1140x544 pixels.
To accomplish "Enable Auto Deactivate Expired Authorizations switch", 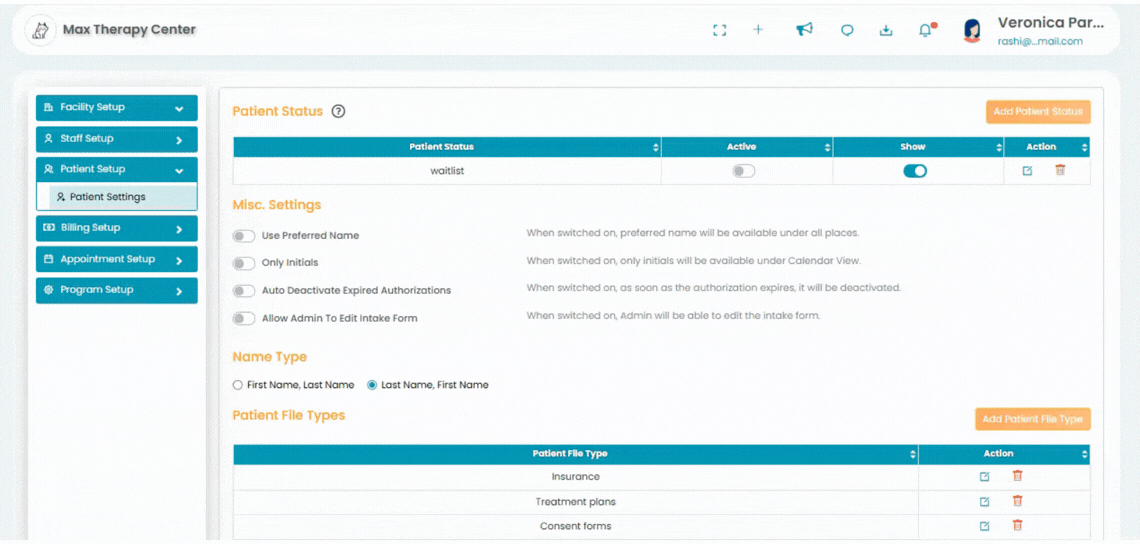I will [244, 290].
